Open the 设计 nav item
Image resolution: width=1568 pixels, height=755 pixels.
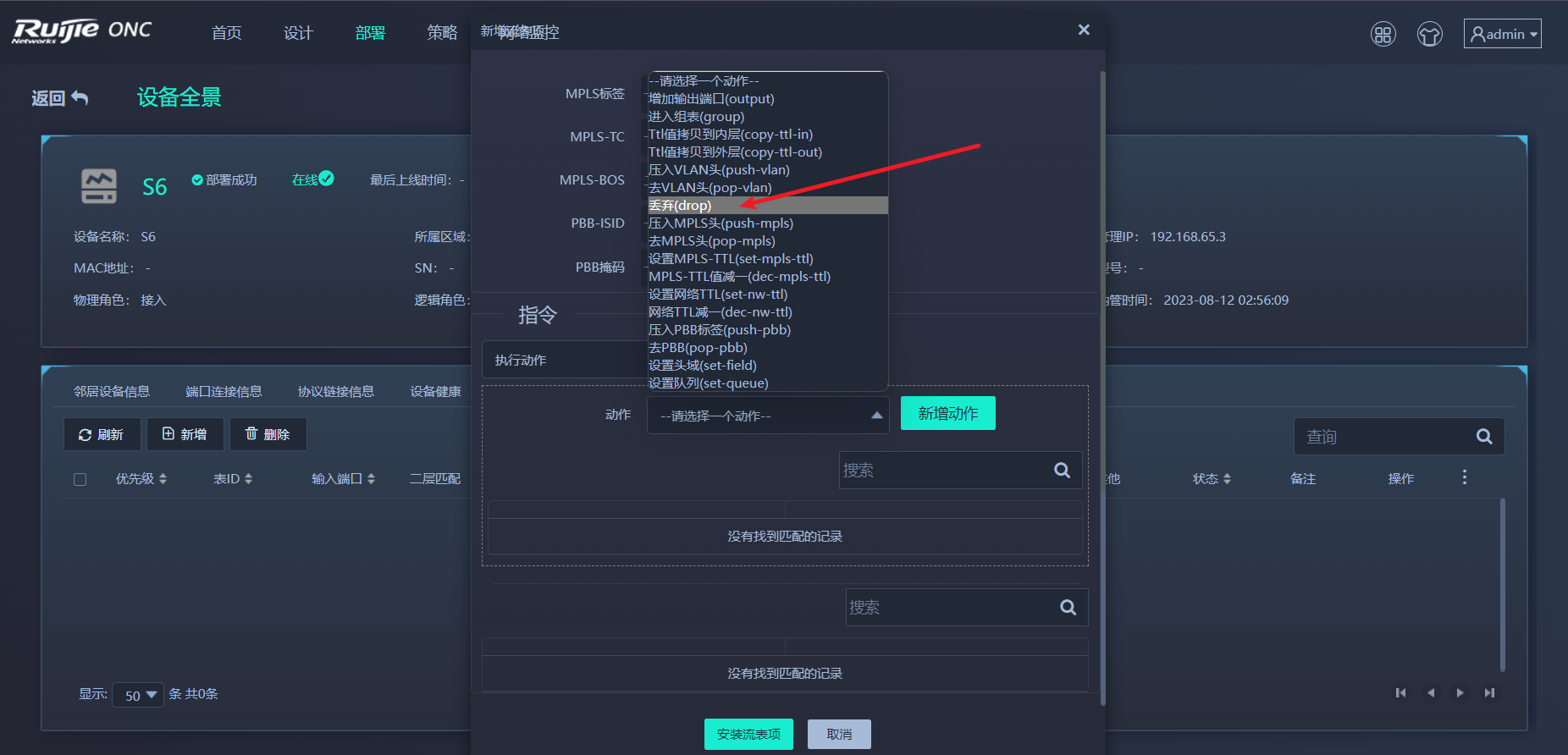pos(298,32)
